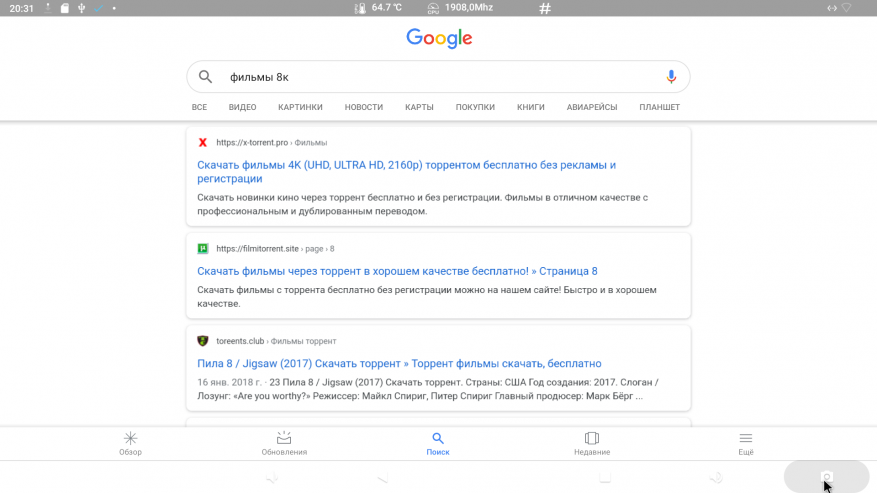Click the 20:31 clock in status bar

click(x=22, y=8)
